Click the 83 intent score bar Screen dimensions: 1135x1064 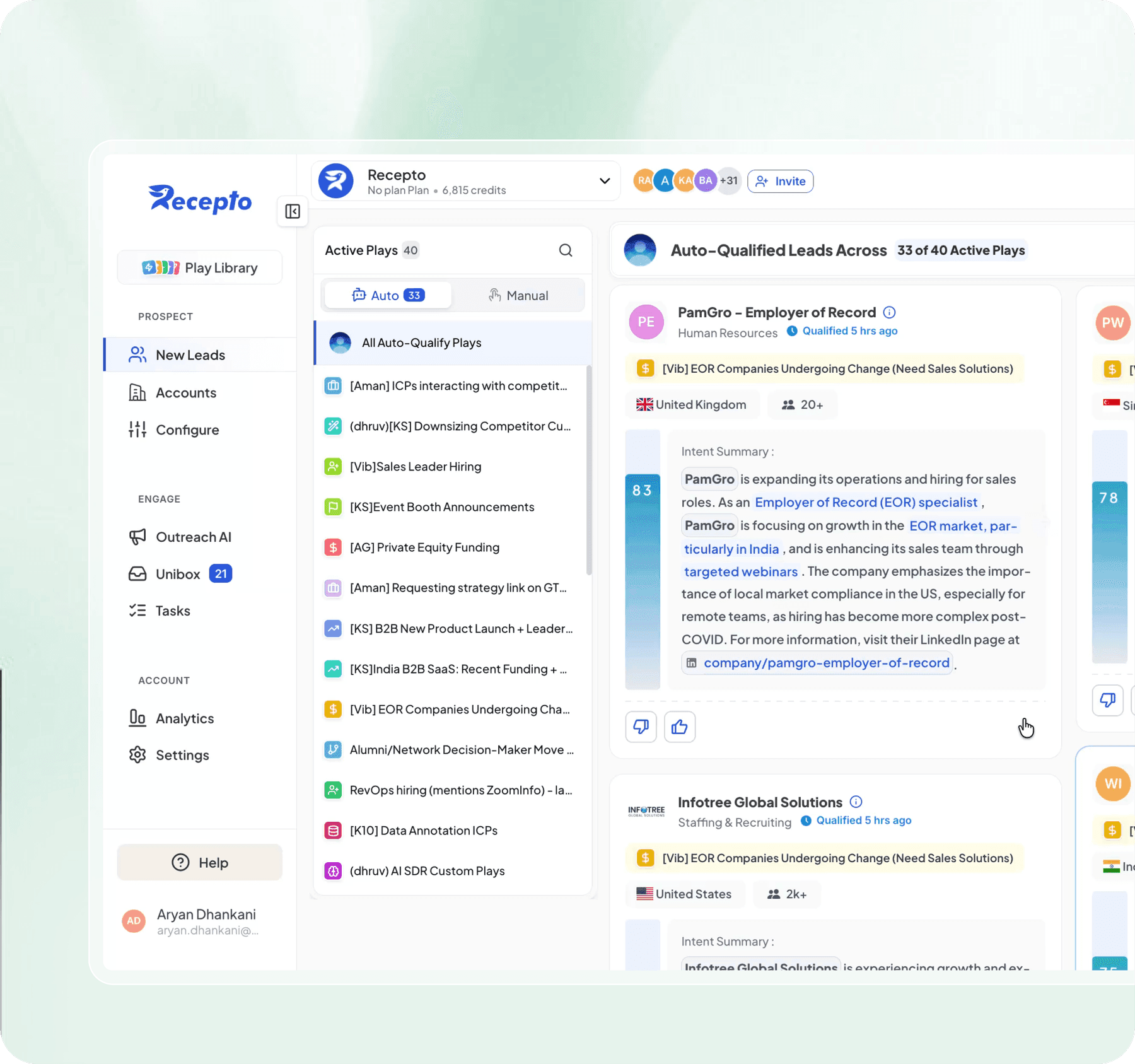coord(643,580)
